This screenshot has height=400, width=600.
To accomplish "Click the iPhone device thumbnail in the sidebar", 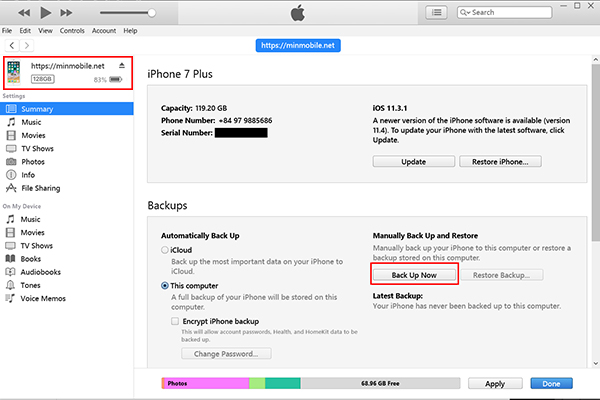I will tap(13, 72).
